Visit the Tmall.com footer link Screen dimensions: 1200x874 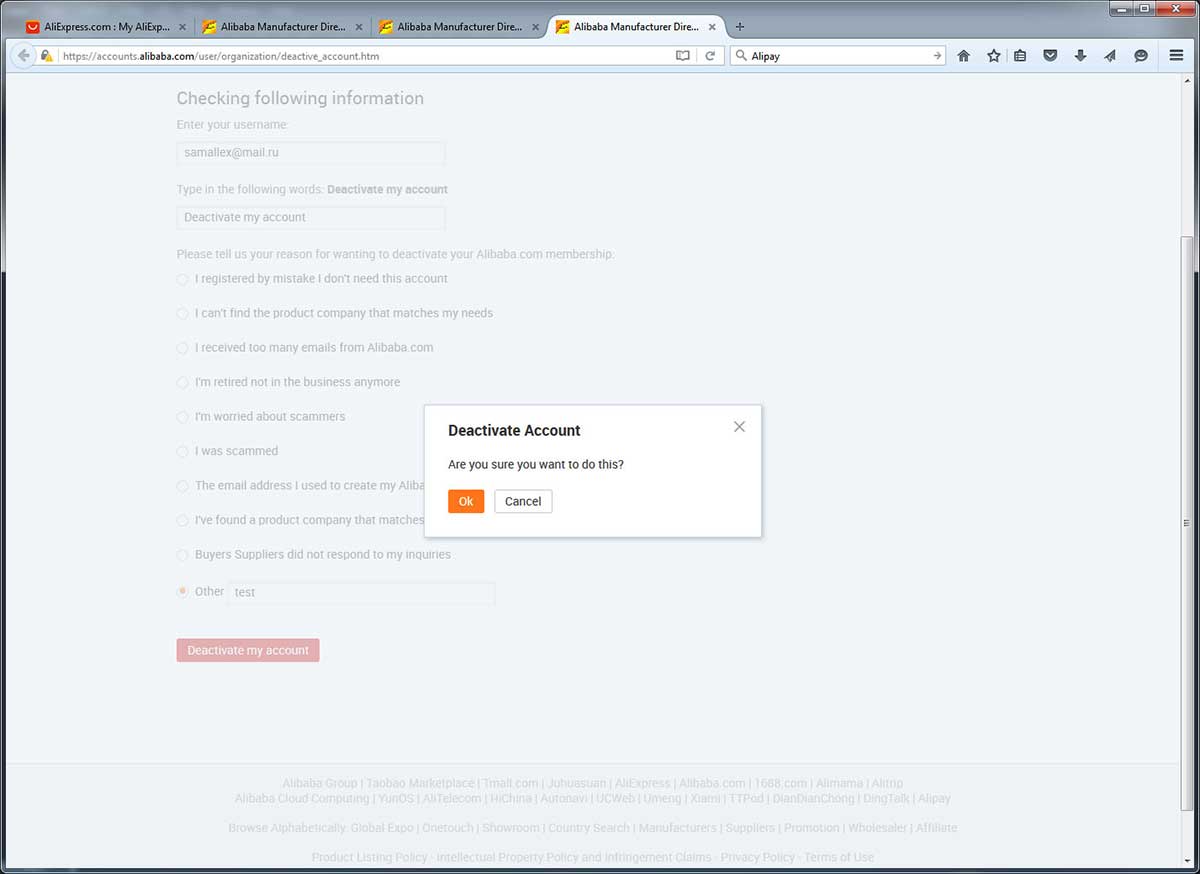[511, 783]
